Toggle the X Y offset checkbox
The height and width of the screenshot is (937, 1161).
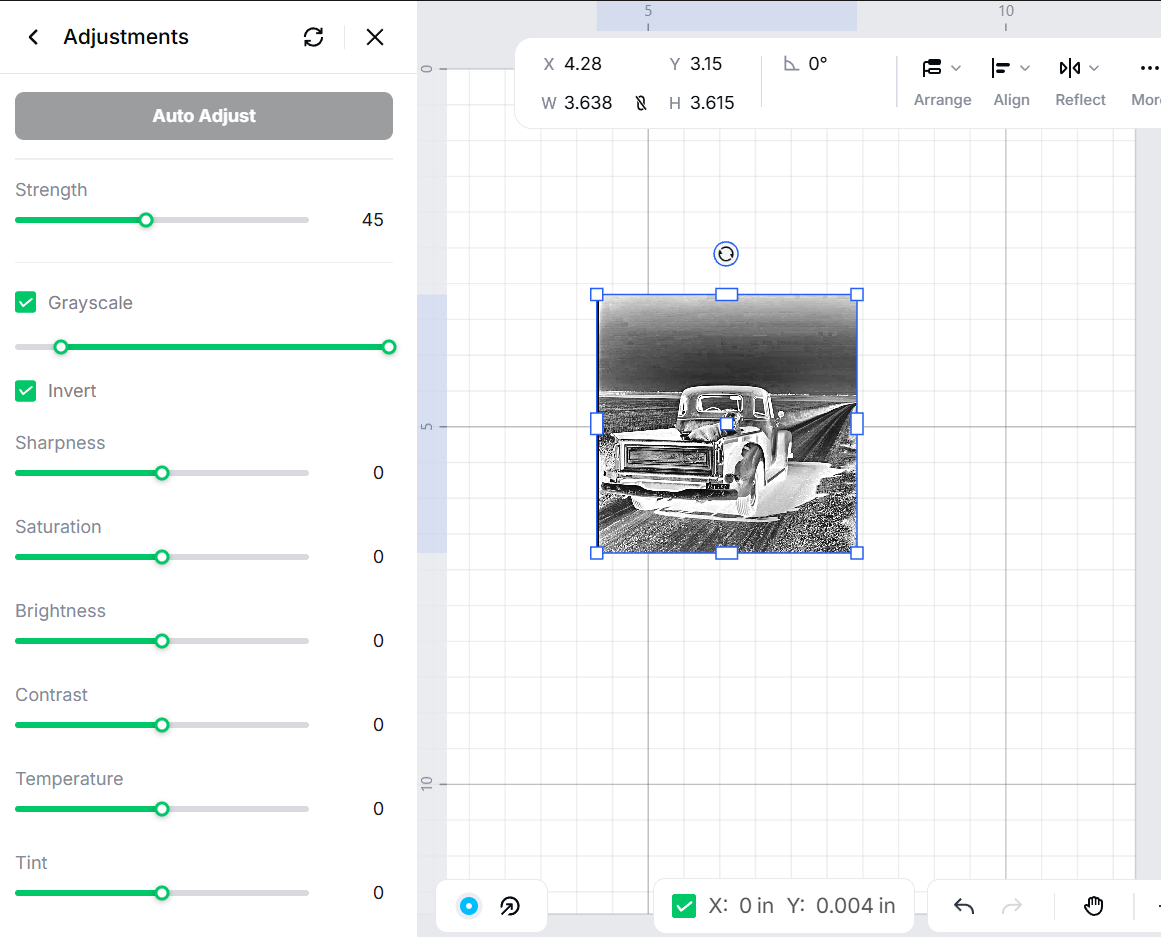coord(683,906)
